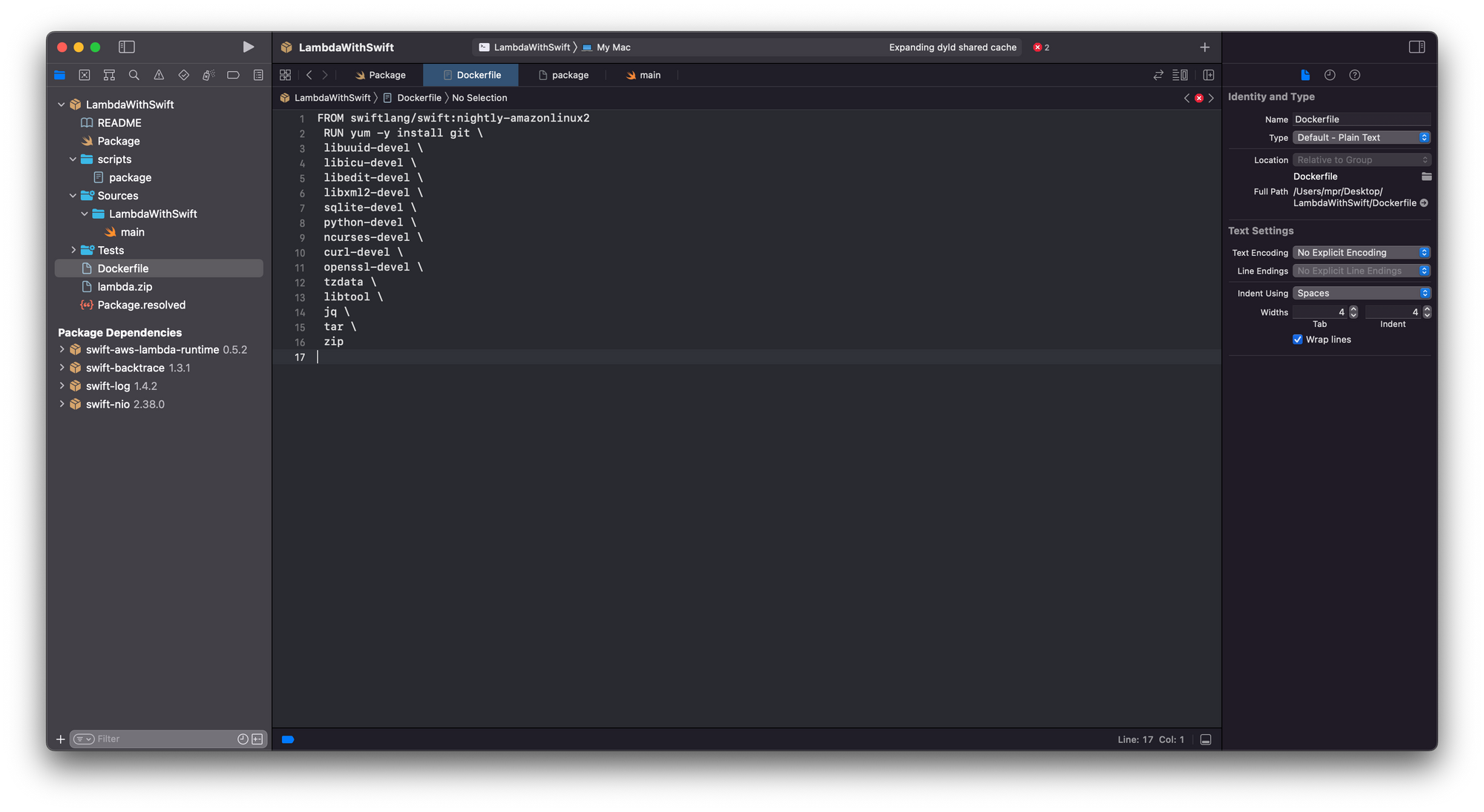Show the History inspector clock icon

1330,75
